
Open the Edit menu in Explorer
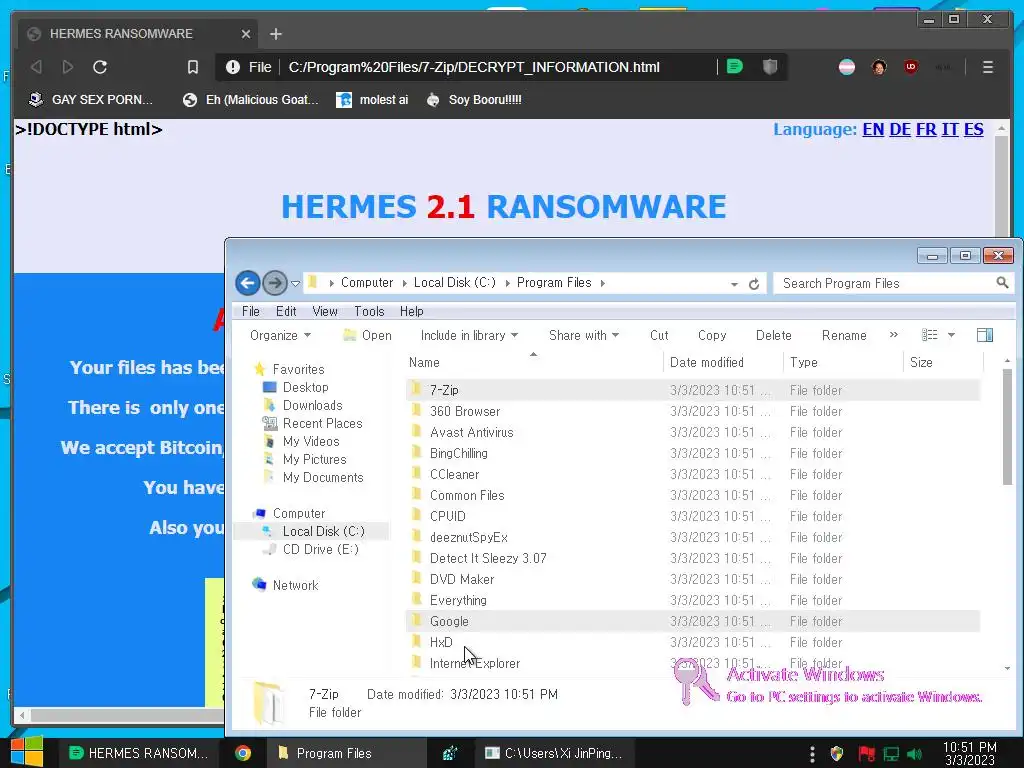tap(285, 311)
